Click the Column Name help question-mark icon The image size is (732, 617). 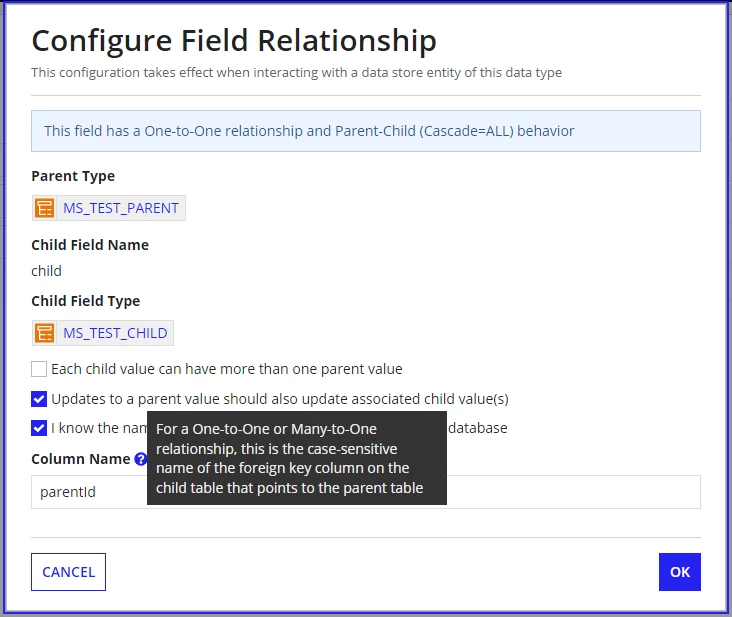click(141, 459)
